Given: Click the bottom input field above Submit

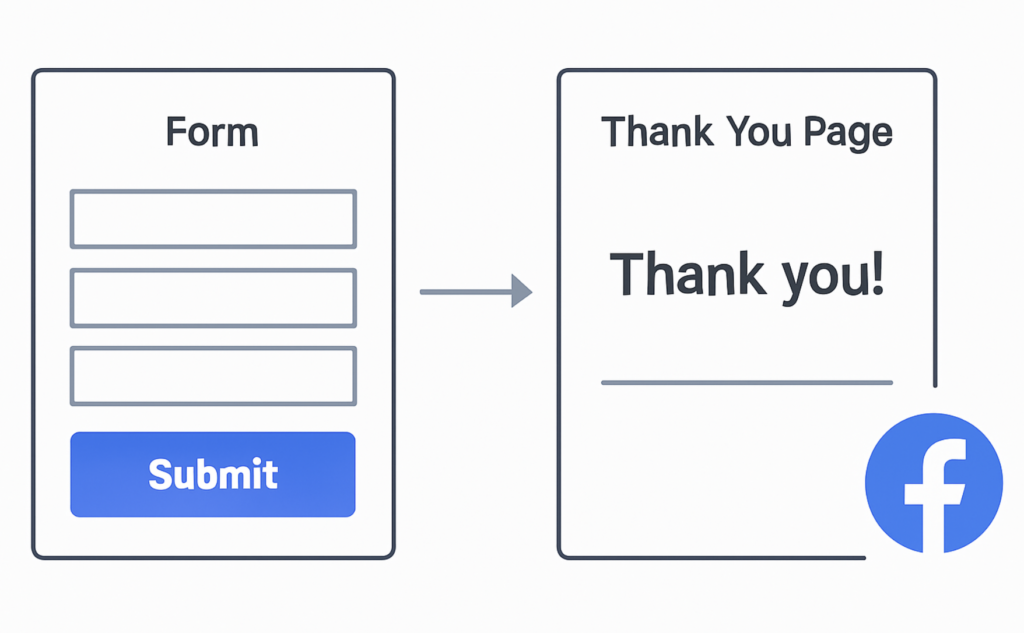Looking at the screenshot, I should [213, 376].
